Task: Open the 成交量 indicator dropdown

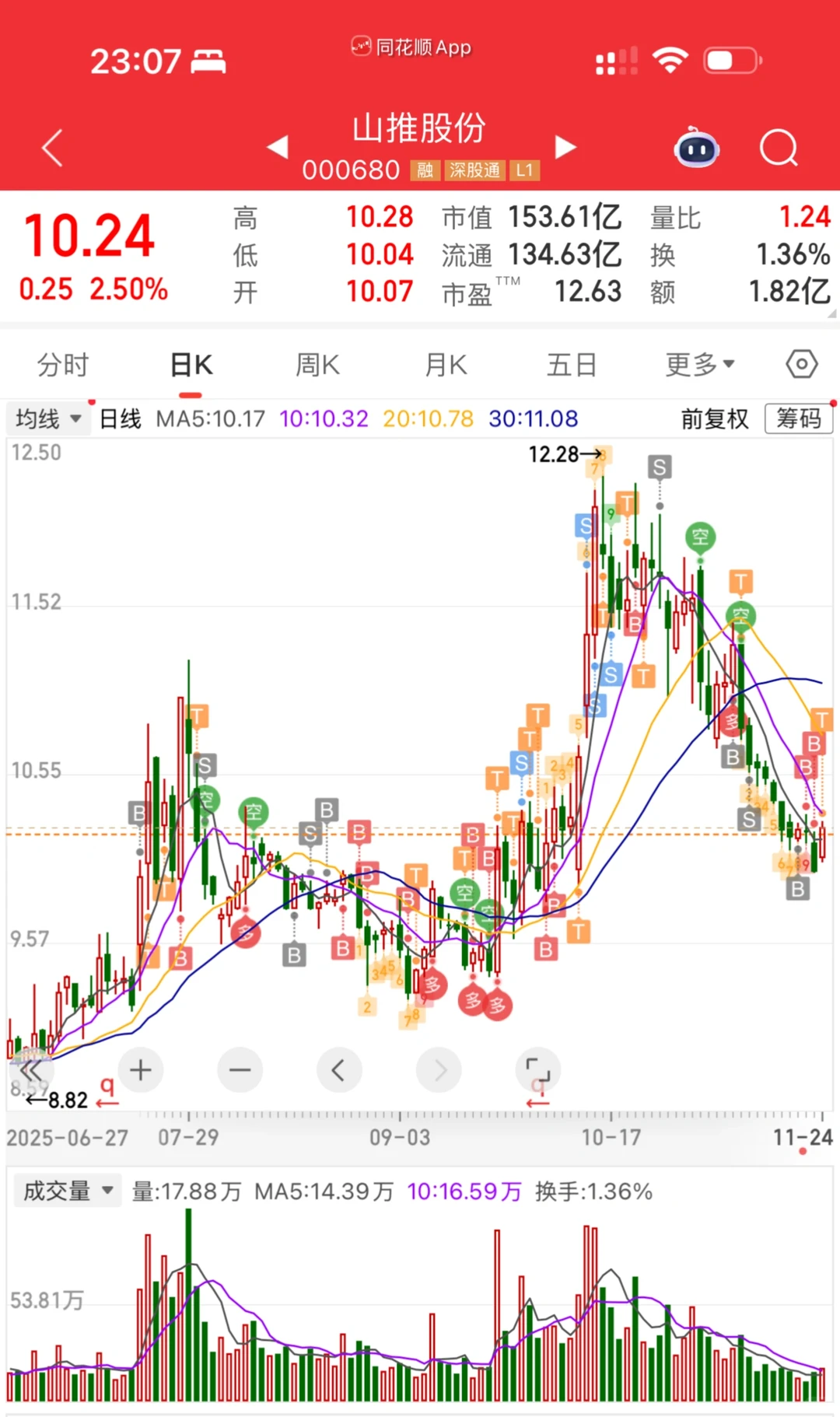Action: [68, 1191]
